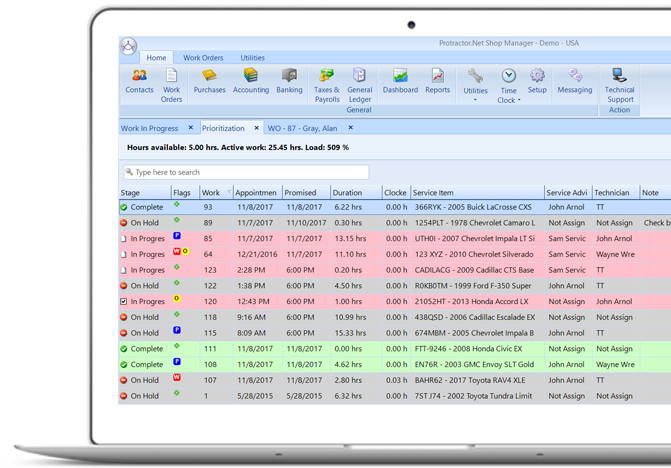Screen dimensions: 671x468
Task: Click the 'Type here to search' field
Action: pyautogui.click(x=246, y=172)
